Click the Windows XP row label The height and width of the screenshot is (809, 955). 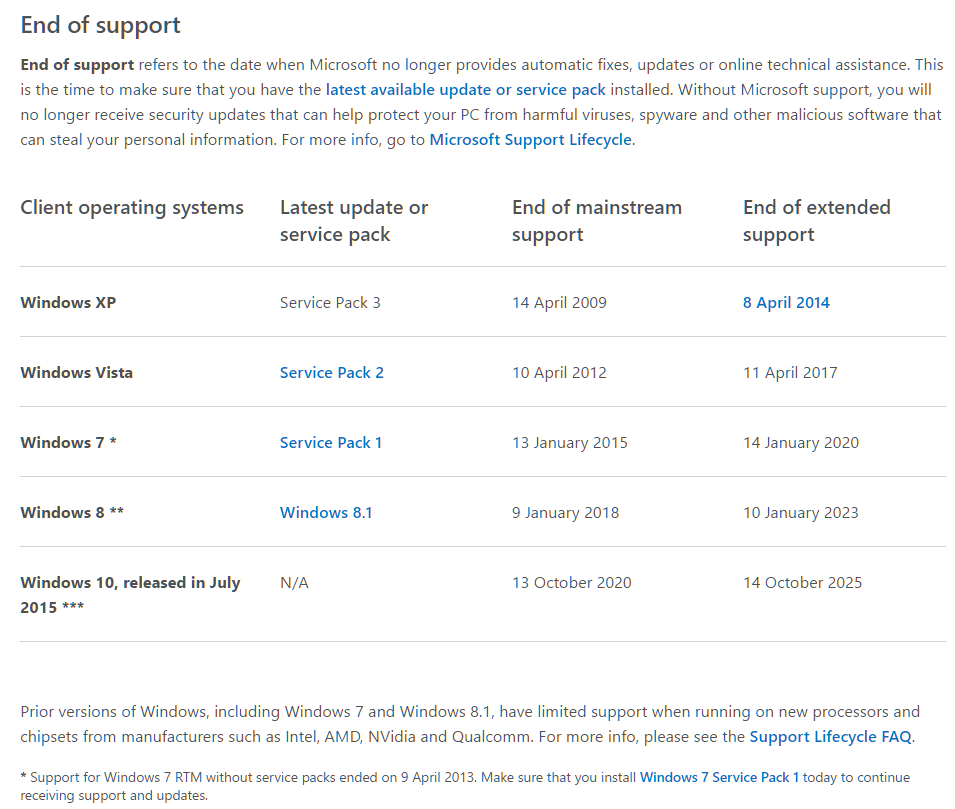pyautogui.click(x=68, y=303)
